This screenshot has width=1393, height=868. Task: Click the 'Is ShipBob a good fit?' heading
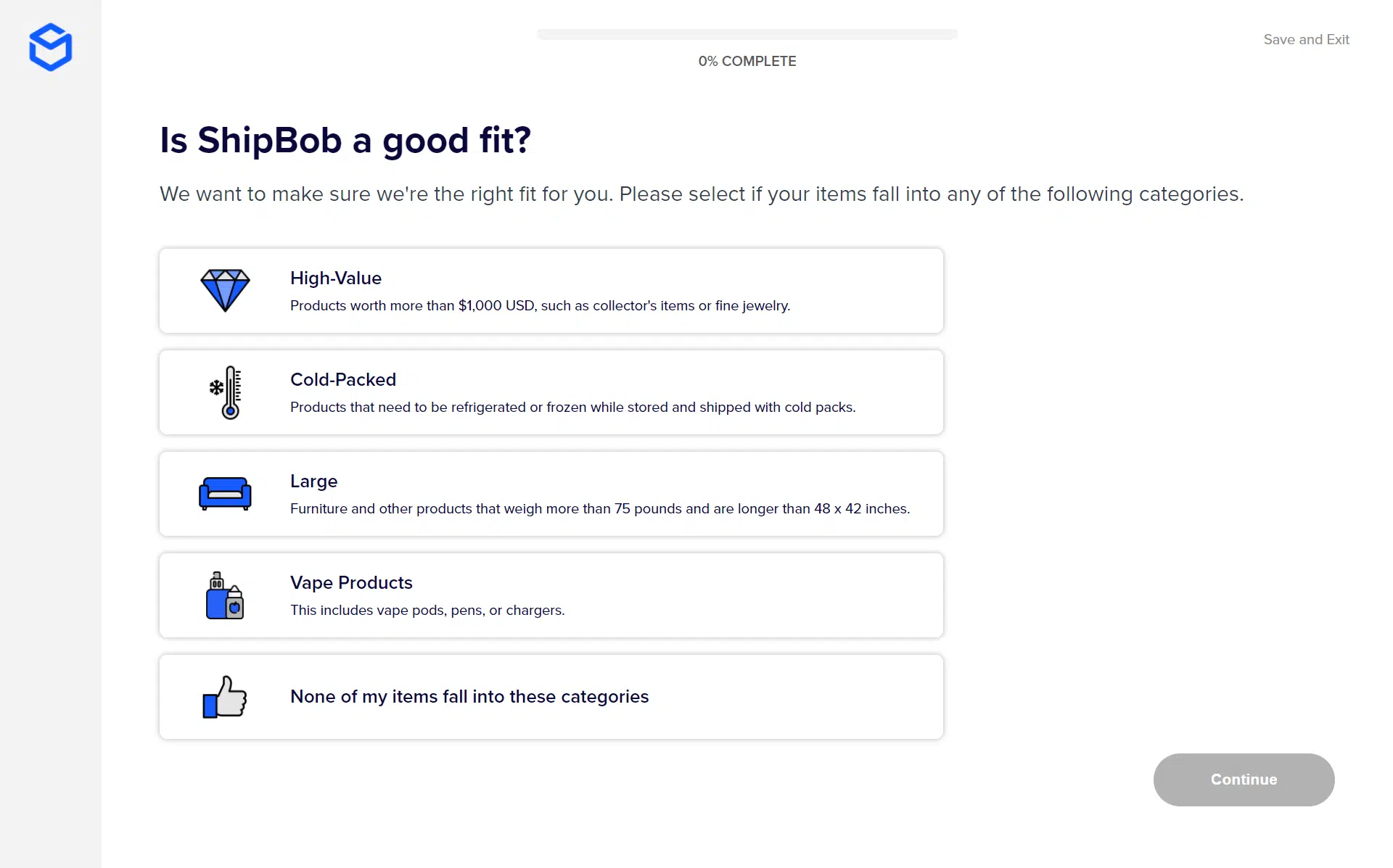click(345, 140)
